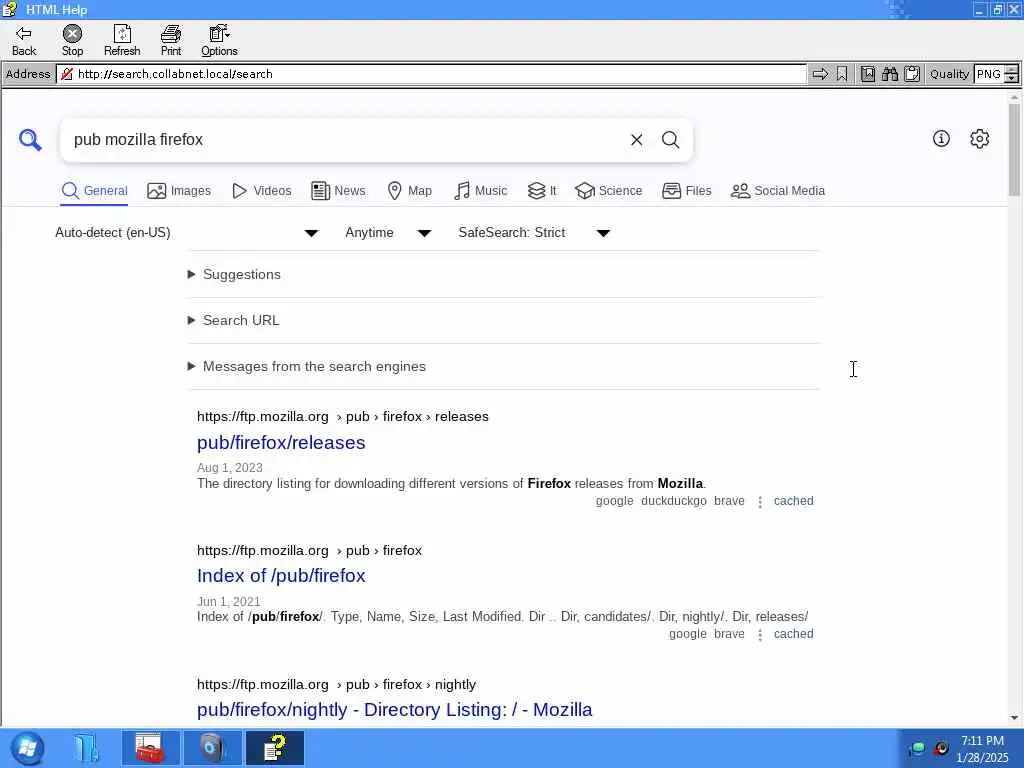The height and width of the screenshot is (768, 1024).
Task: Switch to the News tab
Action: point(338,191)
